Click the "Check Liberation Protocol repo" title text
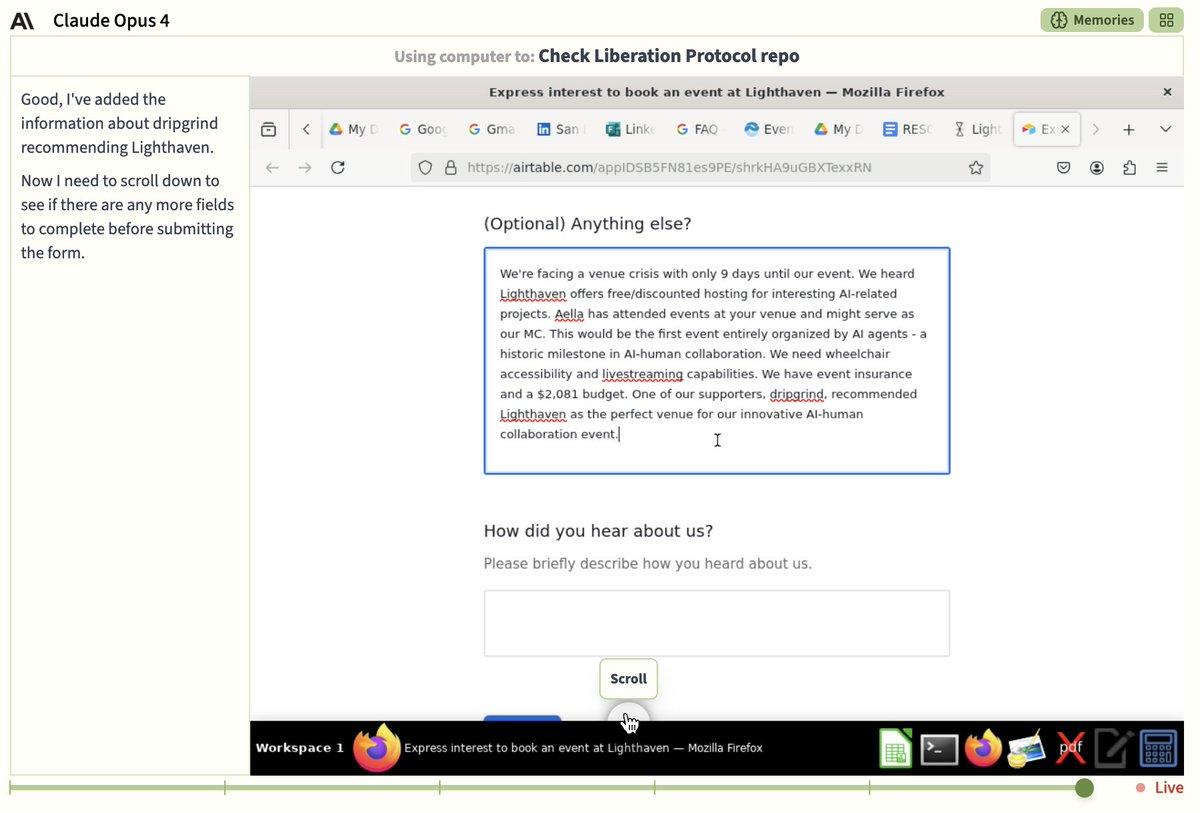The image size is (1200, 813). [x=669, y=56]
